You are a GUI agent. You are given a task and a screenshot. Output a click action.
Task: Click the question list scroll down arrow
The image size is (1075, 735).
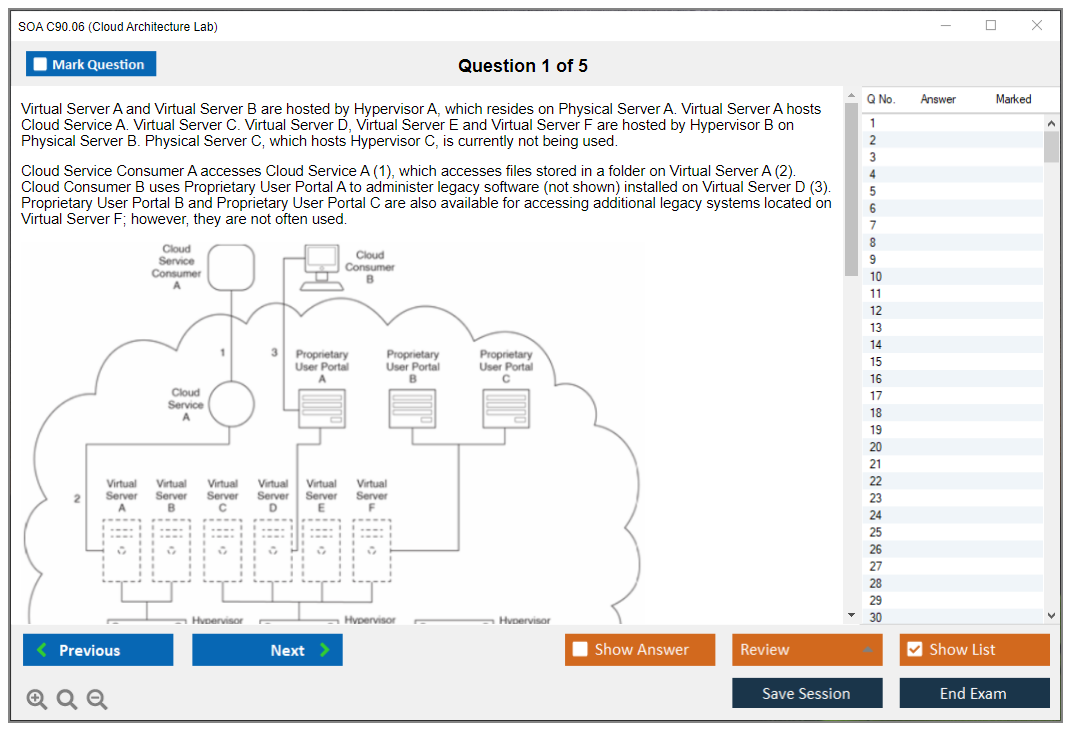1051,616
